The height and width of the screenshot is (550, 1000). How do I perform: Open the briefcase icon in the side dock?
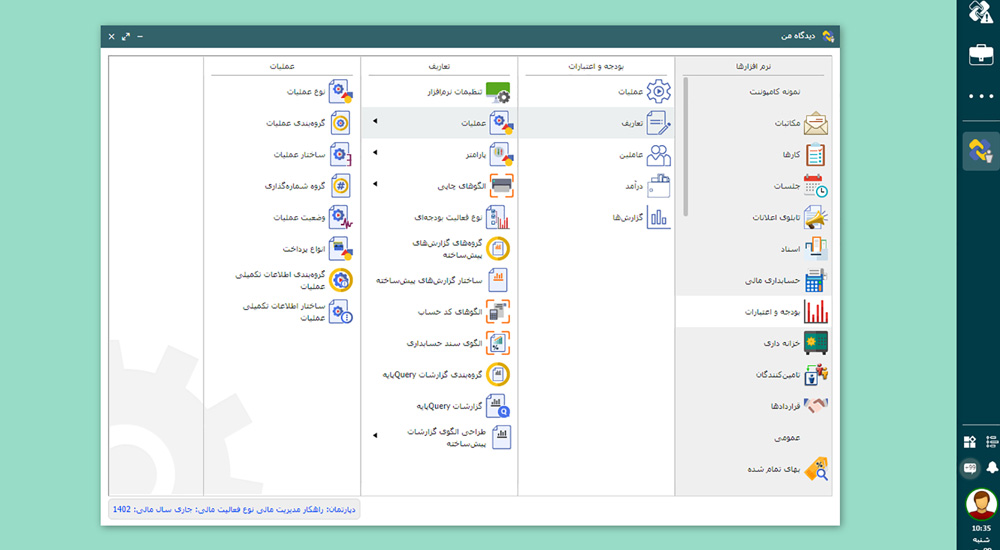point(981,55)
